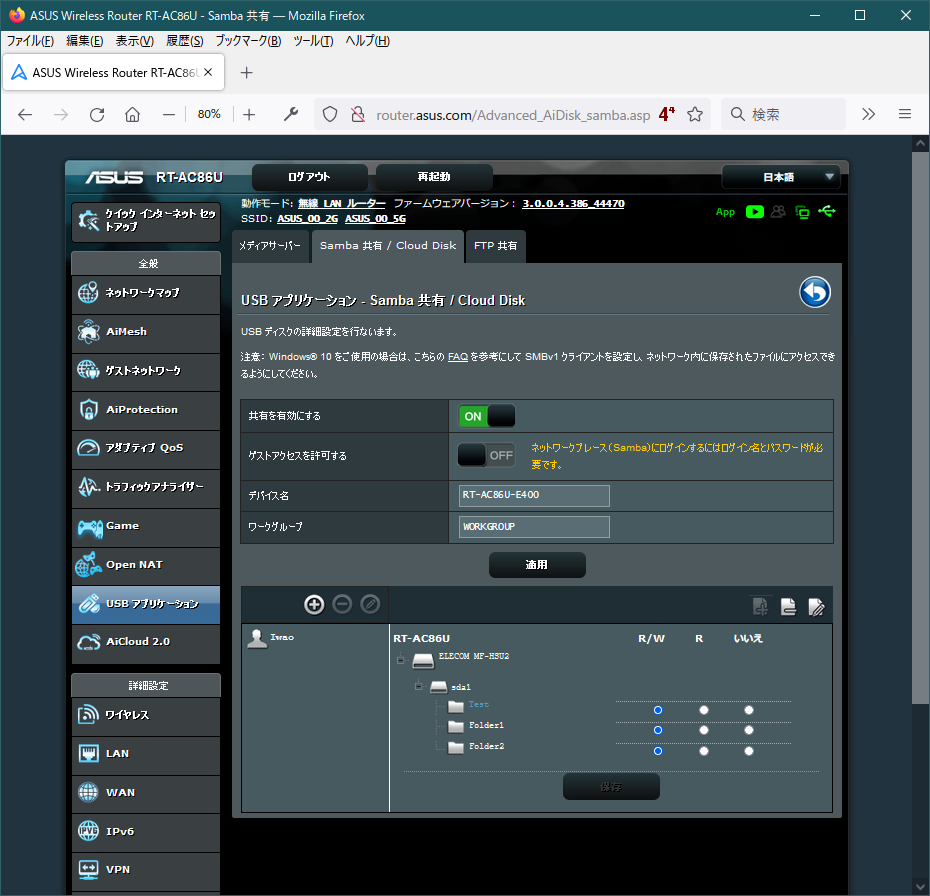The height and width of the screenshot is (896, 930).
Task: Select R/W radio for Folder2
Action: click(x=658, y=751)
